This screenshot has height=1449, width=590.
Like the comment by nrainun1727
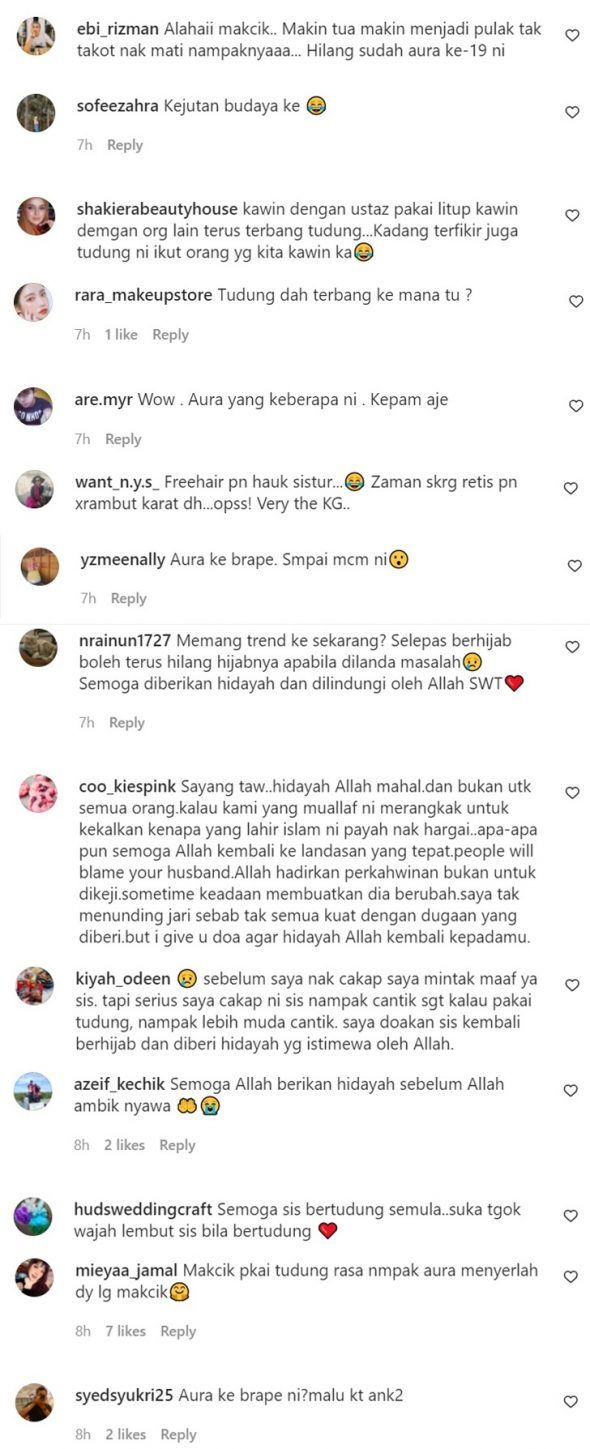coord(572,647)
